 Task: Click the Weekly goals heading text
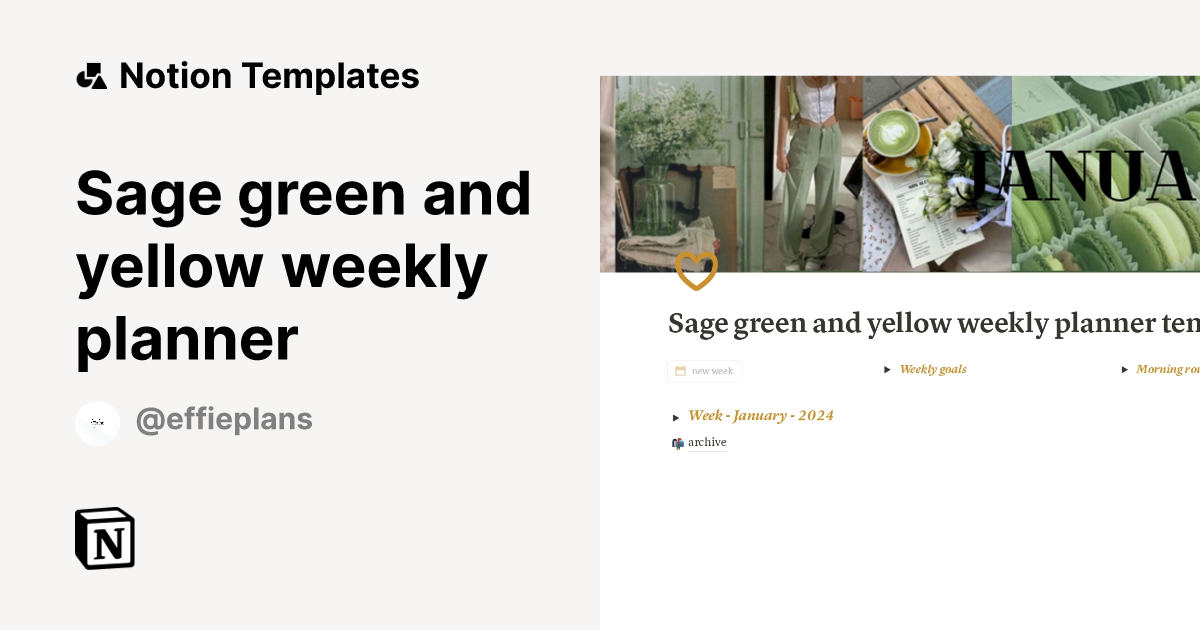933,369
